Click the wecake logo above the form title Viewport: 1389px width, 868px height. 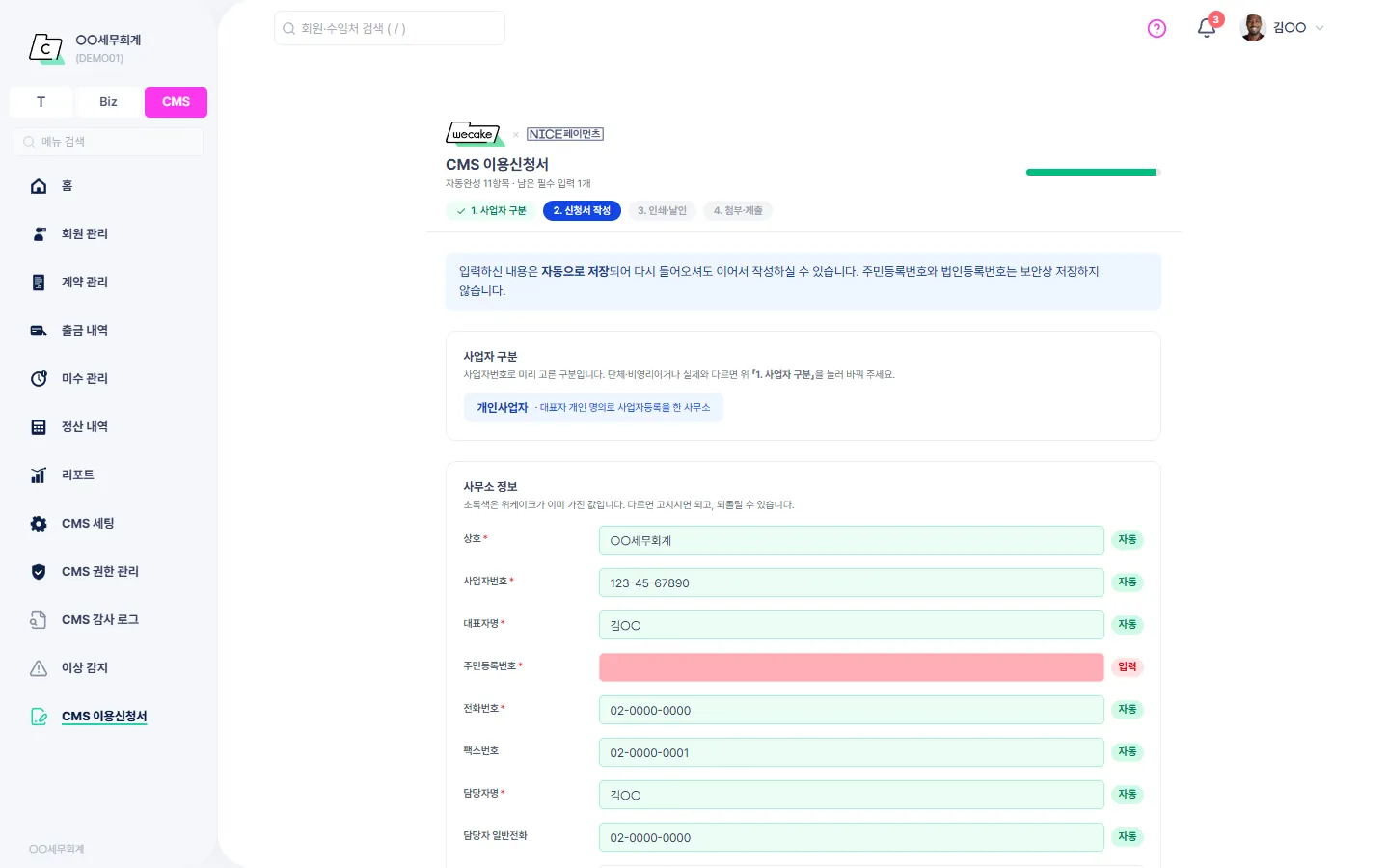coord(475,134)
